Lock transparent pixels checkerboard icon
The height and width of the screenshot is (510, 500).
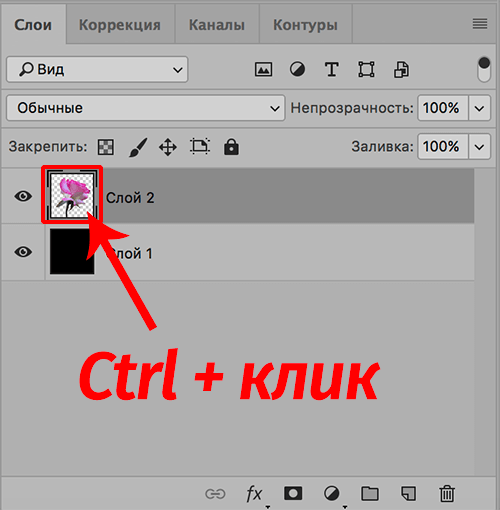tap(106, 147)
